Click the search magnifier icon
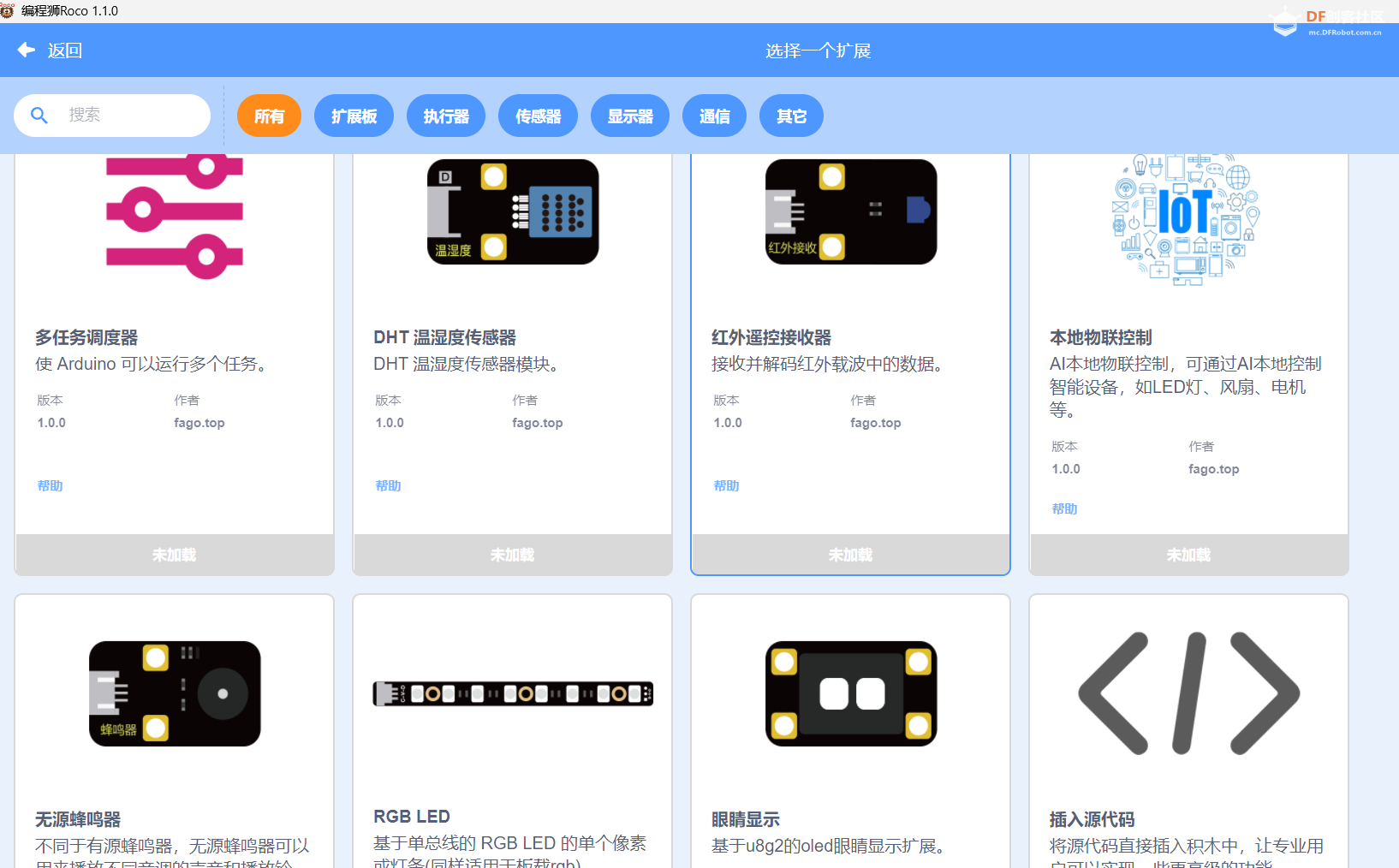 (39, 115)
